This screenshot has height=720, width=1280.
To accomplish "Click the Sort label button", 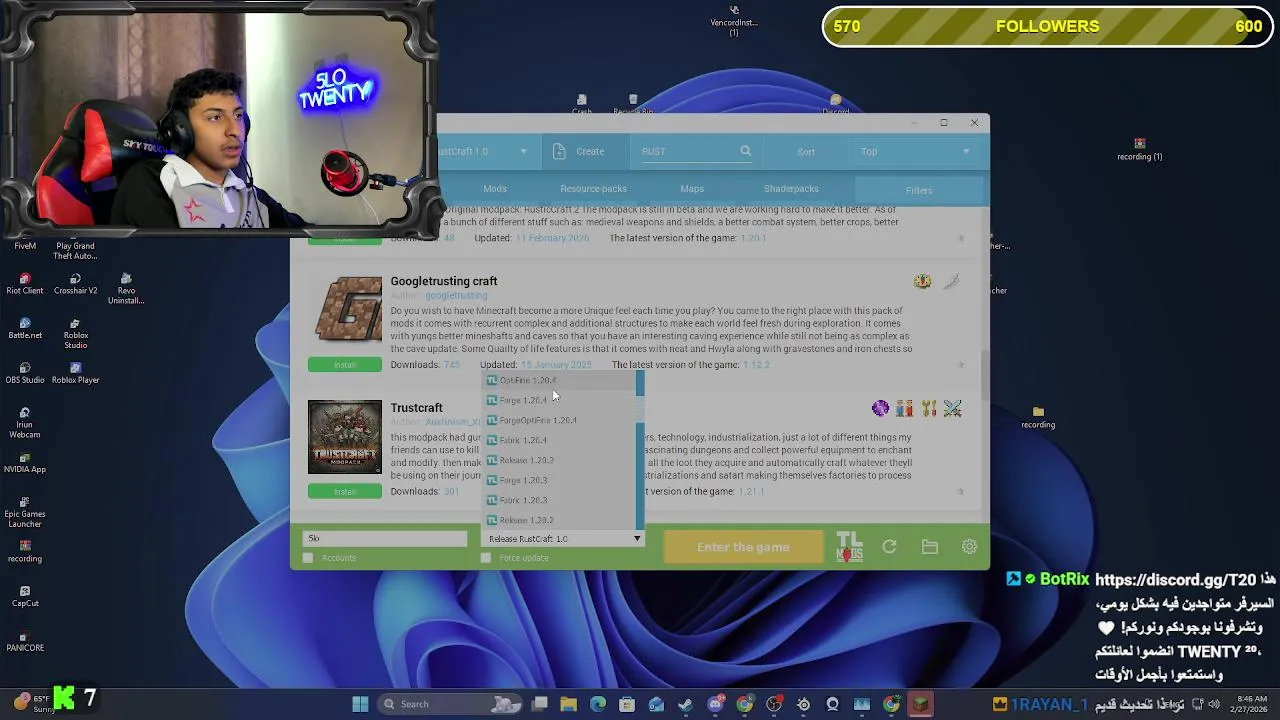I will [x=806, y=152].
